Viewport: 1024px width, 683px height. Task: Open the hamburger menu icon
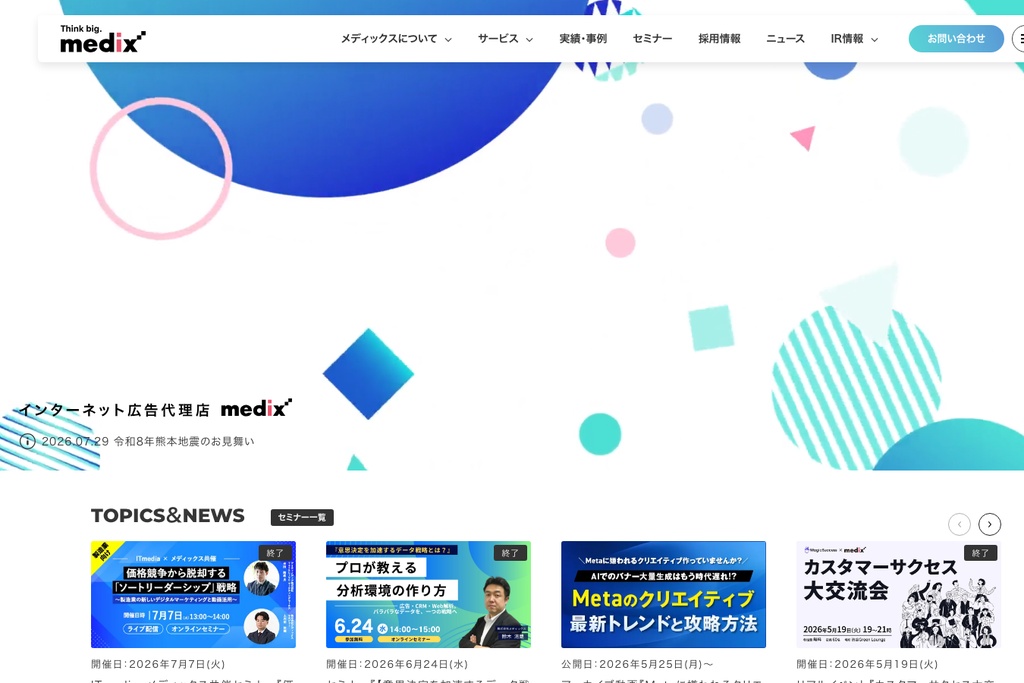[x=1019, y=39]
